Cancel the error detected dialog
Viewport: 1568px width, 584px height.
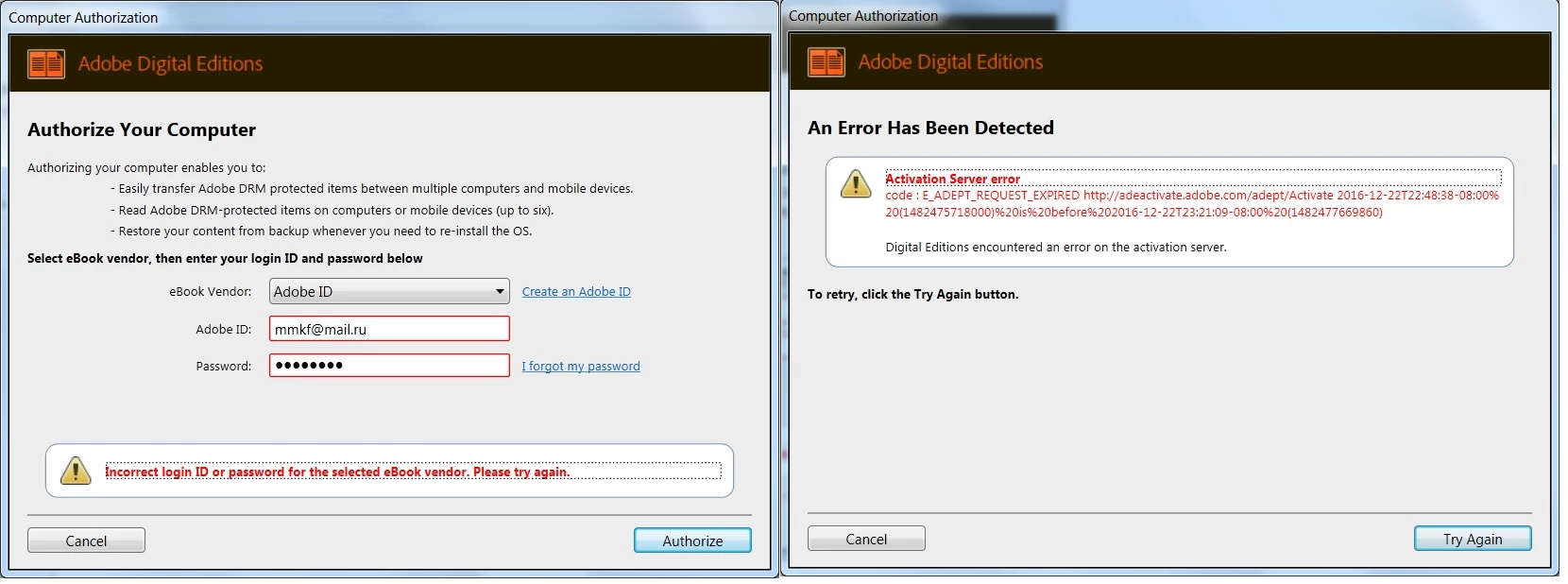[x=866, y=539]
